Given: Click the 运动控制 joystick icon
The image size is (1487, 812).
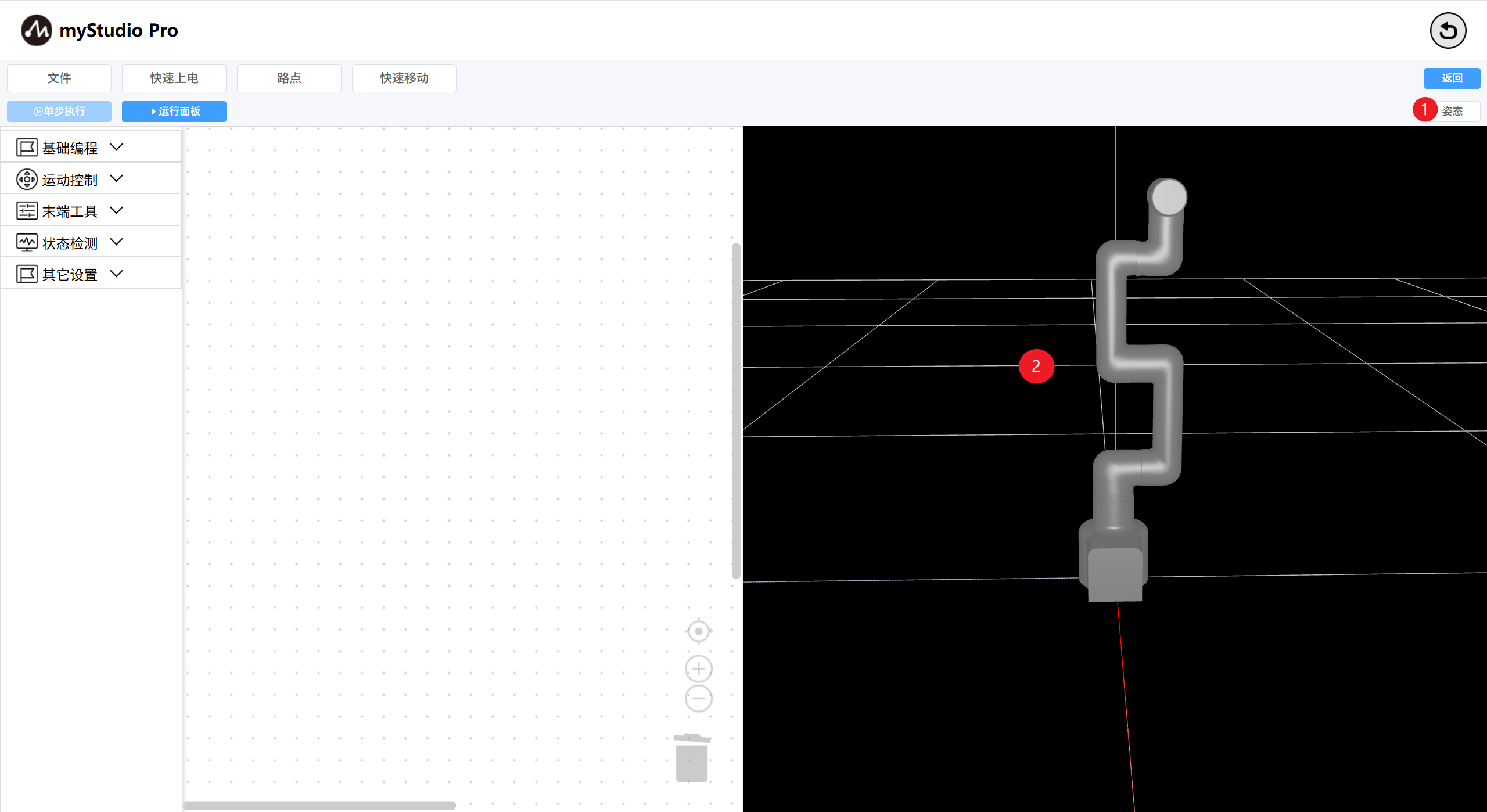Looking at the screenshot, I should 27,179.
